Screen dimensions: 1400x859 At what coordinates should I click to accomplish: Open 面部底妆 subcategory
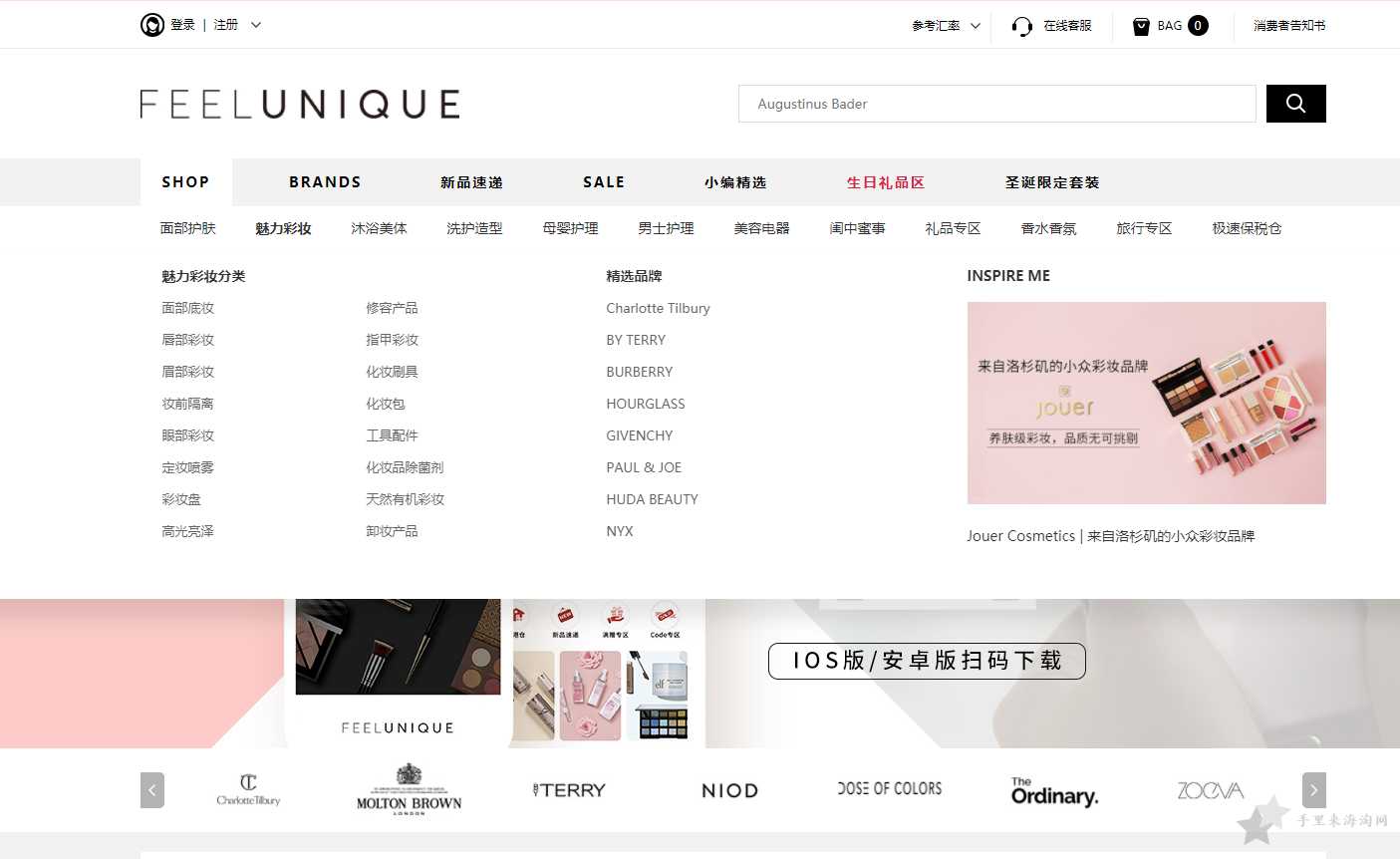click(x=188, y=308)
